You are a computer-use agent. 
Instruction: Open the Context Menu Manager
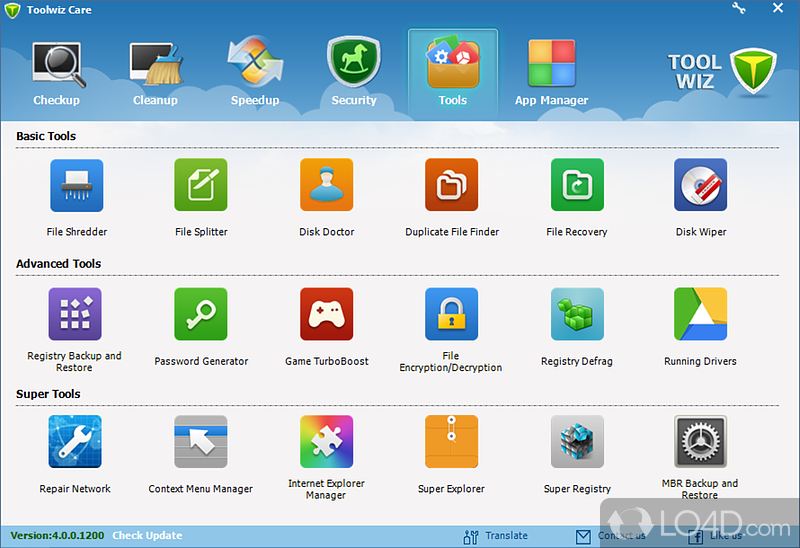(x=201, y=443)
